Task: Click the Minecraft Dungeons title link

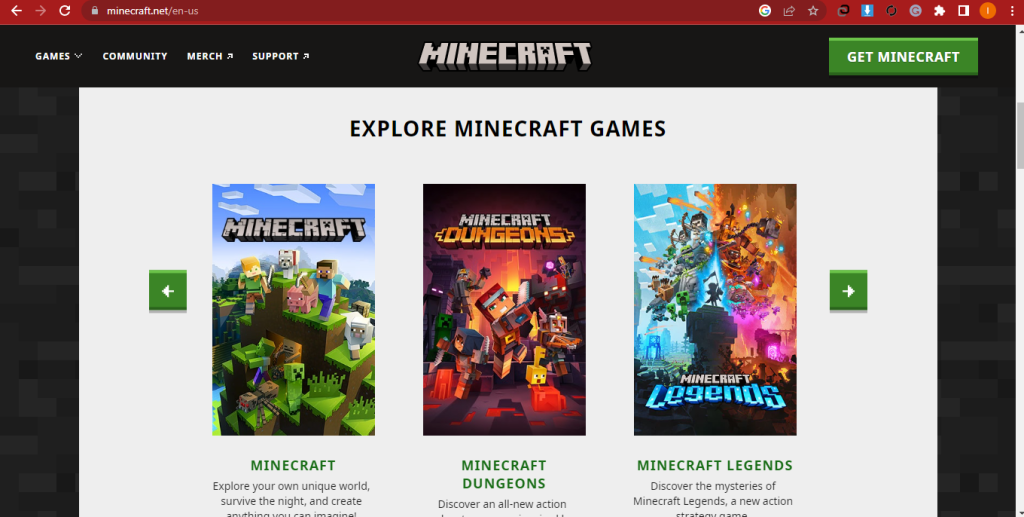Action: pos(504,475)
